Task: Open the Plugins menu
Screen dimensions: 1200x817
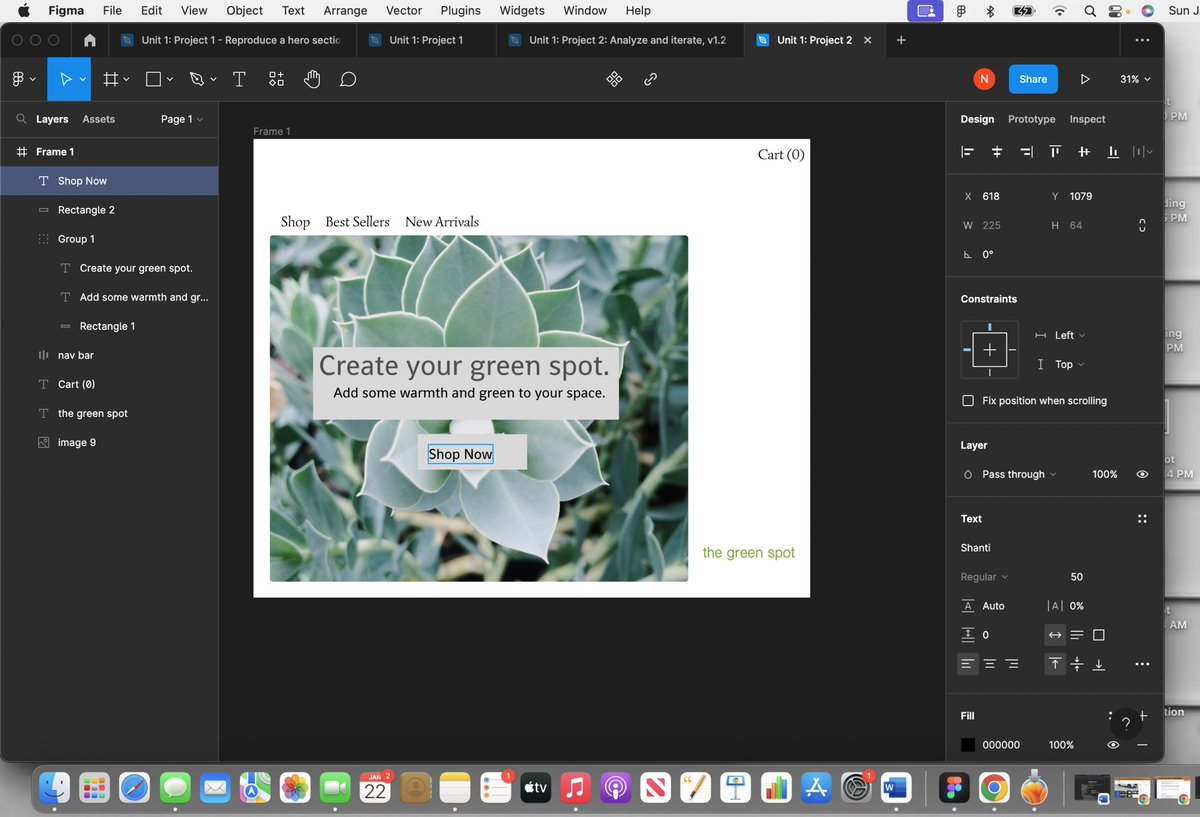Action: tap(460, 11)
